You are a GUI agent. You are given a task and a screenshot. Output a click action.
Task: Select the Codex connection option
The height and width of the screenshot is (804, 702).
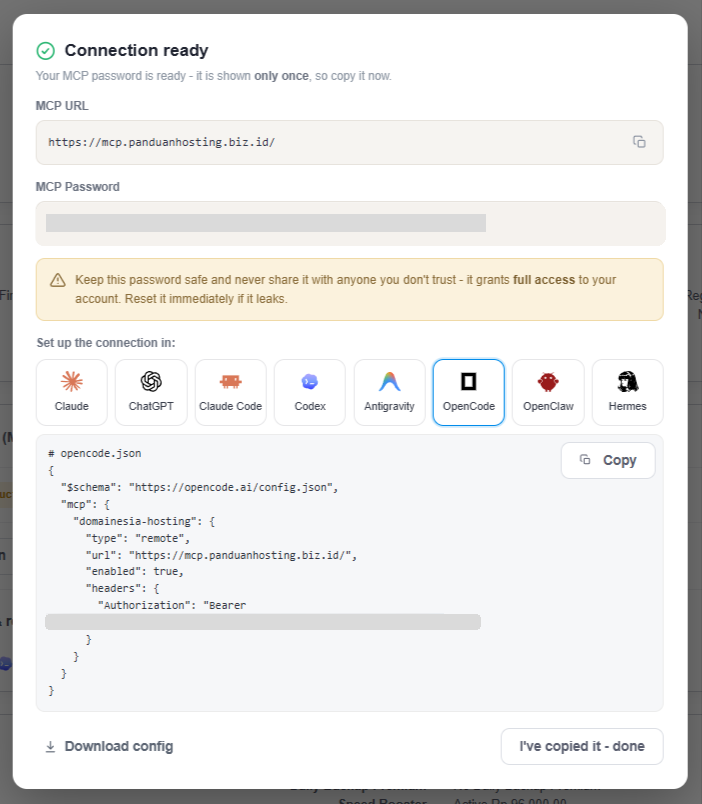tap(310, 392)
